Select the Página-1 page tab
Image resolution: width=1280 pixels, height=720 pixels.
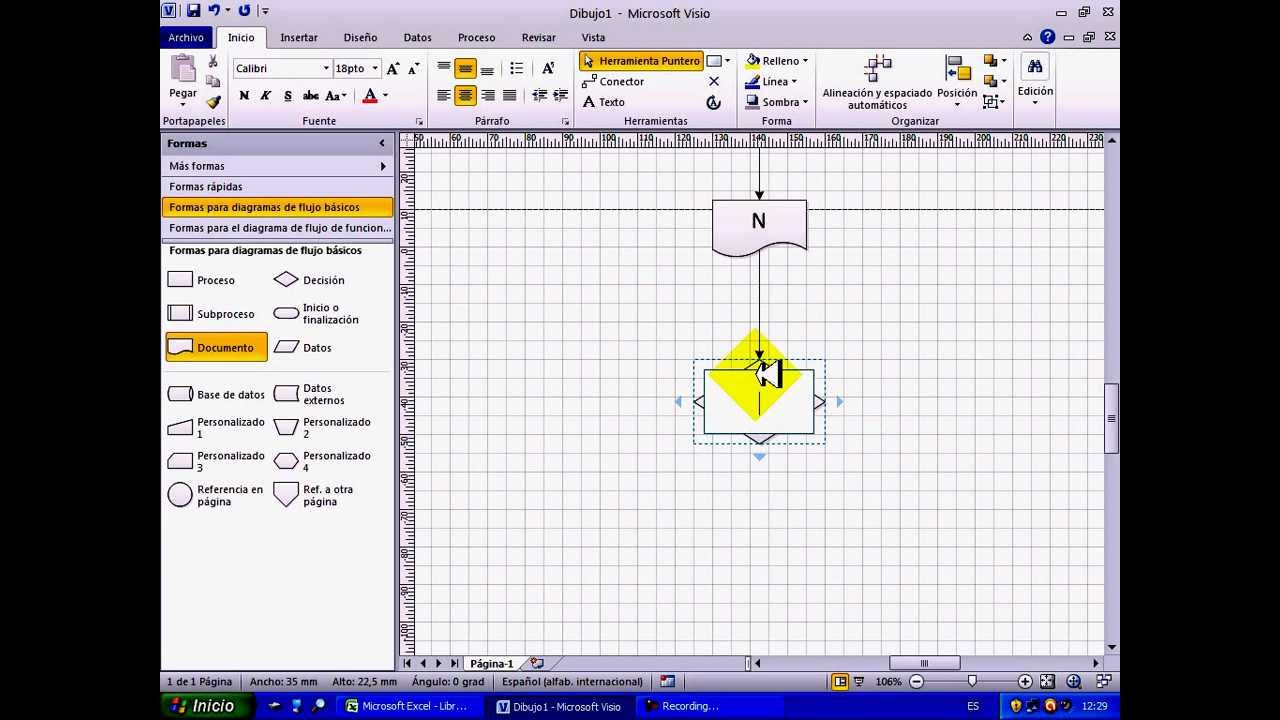pos(491,663)
